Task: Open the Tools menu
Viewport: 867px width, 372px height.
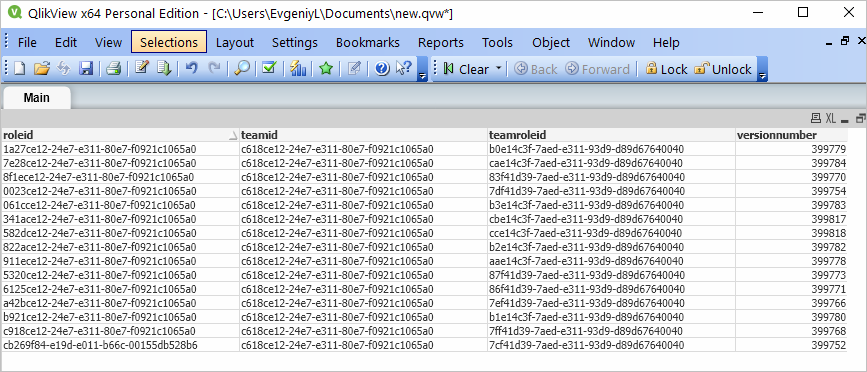Action: click(x=497, y=43)
